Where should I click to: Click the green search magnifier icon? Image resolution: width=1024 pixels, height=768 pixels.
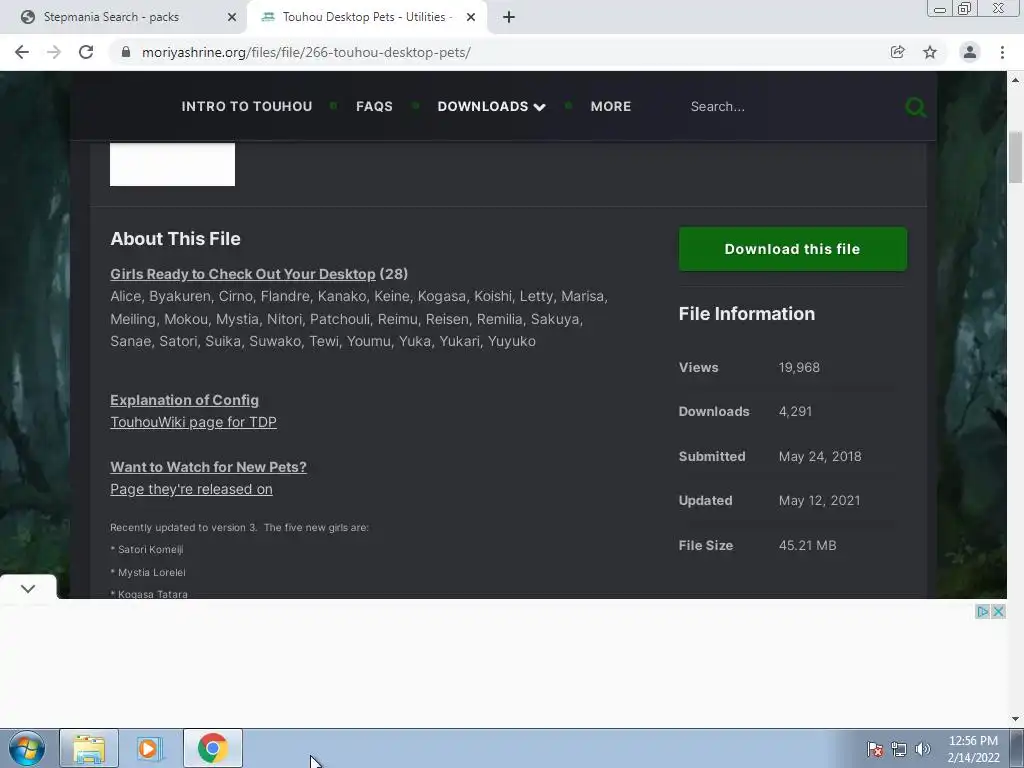[x=916, y=107]
